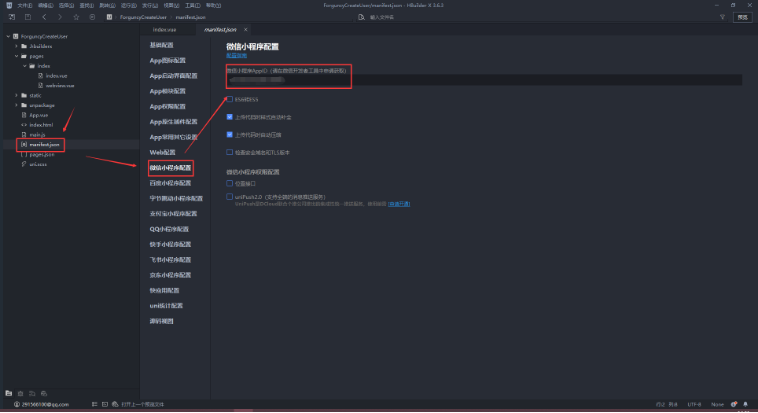
Task: Click the file search icon in toolbar
Action: [361, 17]
